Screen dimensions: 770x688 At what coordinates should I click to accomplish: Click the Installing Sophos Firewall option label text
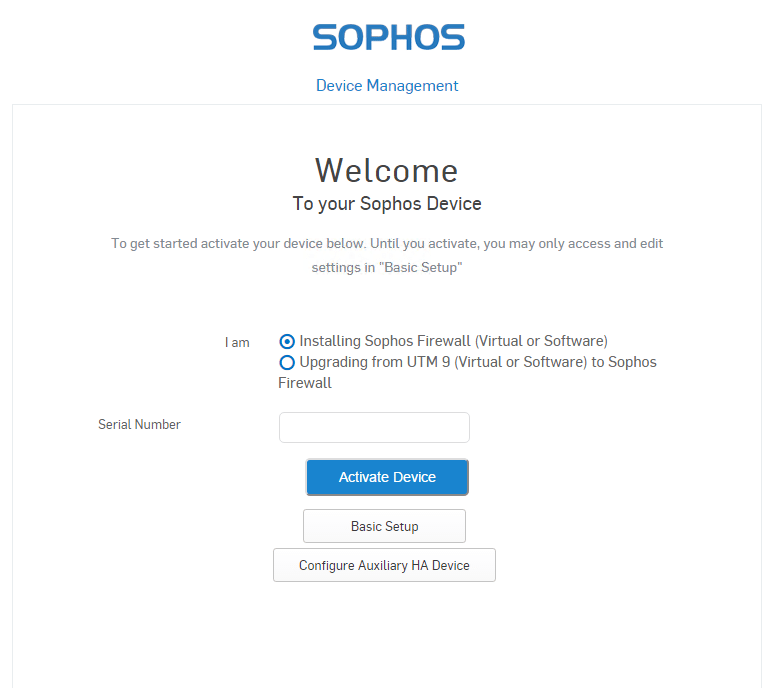pyautogui.click(x=453, y=341)
